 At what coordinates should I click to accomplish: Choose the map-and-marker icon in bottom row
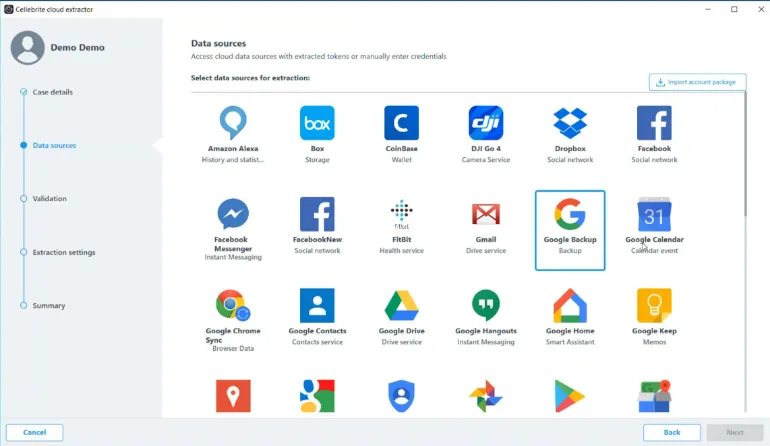[654, 396]
